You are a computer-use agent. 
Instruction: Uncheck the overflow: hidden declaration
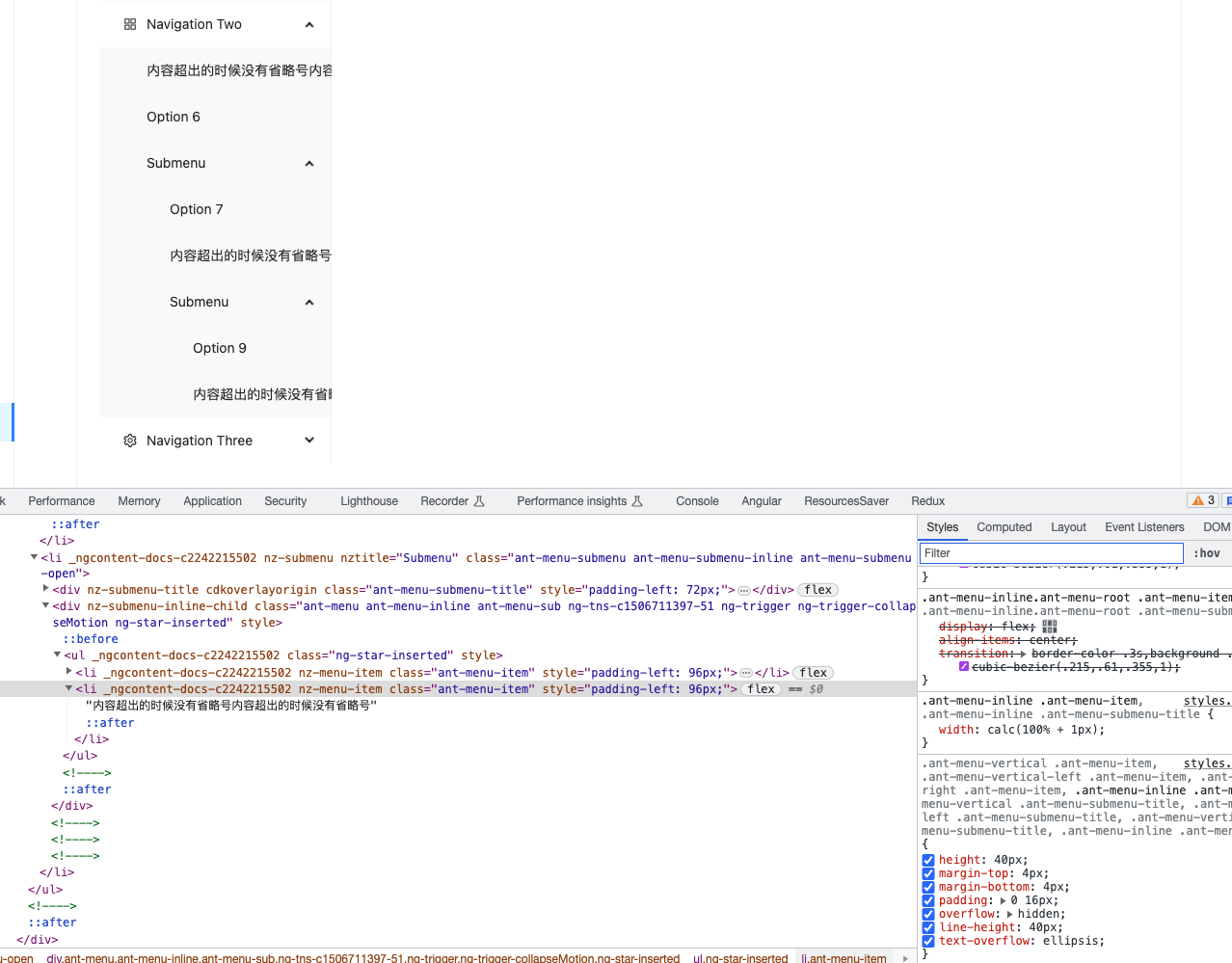[x=928, y=914]
